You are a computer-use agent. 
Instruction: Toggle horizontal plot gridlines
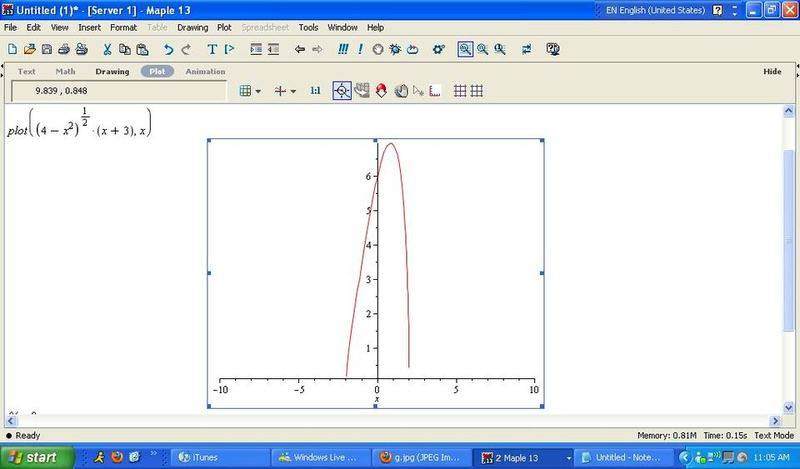[x=460, y=91]
